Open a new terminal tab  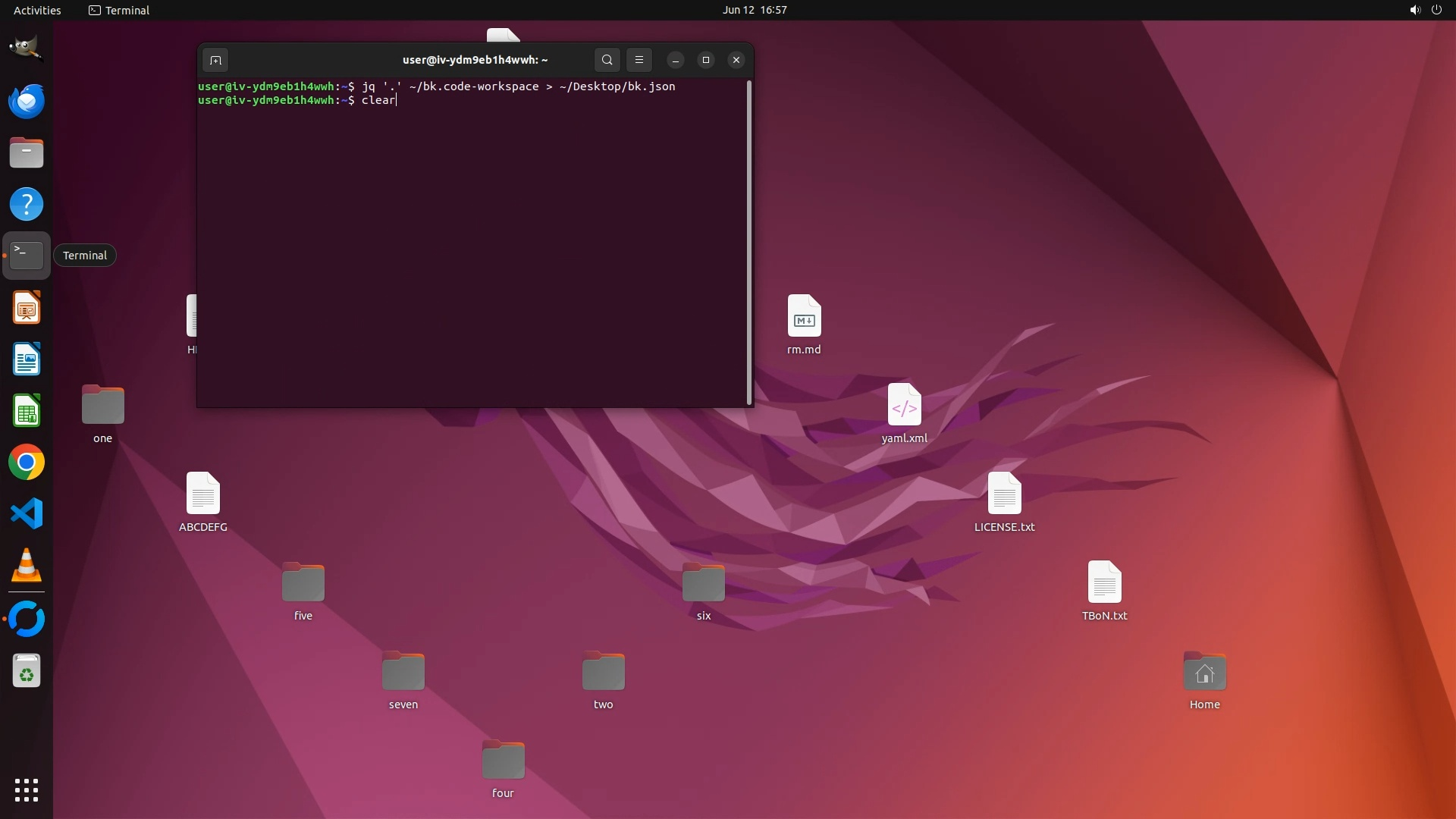tap(215, 60)
